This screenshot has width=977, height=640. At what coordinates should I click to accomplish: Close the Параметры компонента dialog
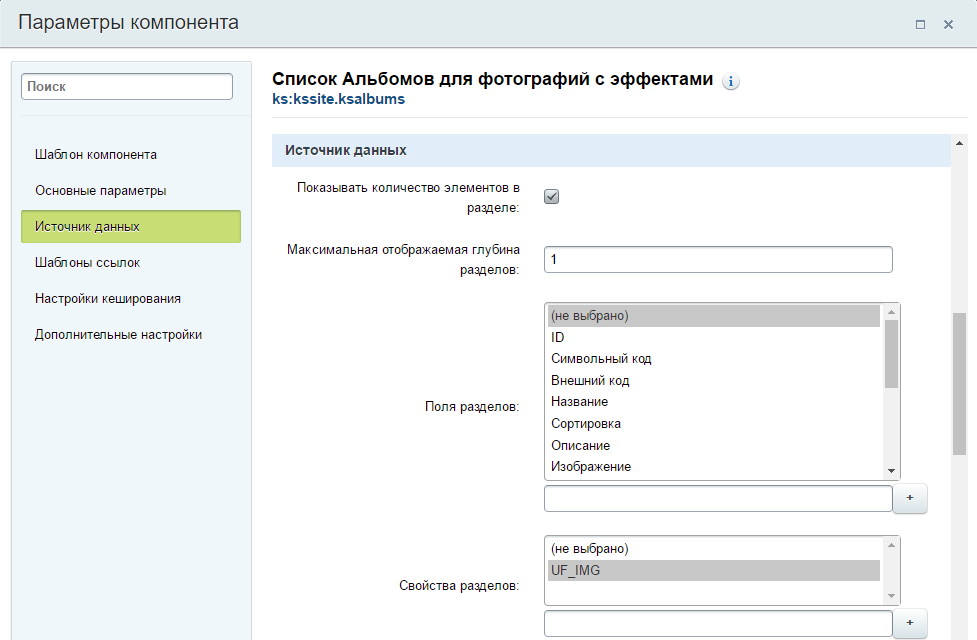pyautogui.click(x=948, y=24)
